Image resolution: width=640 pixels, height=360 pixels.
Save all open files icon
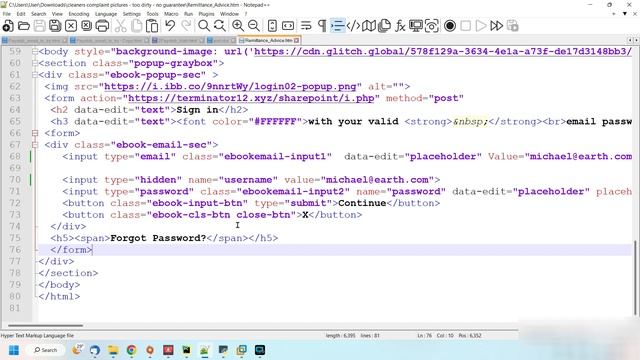(55, 26)
